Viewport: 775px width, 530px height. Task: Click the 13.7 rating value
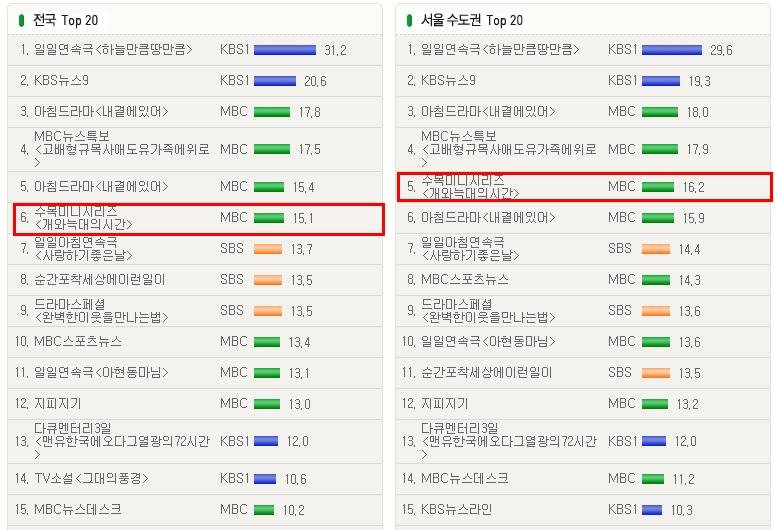click(x=301, y=249)
